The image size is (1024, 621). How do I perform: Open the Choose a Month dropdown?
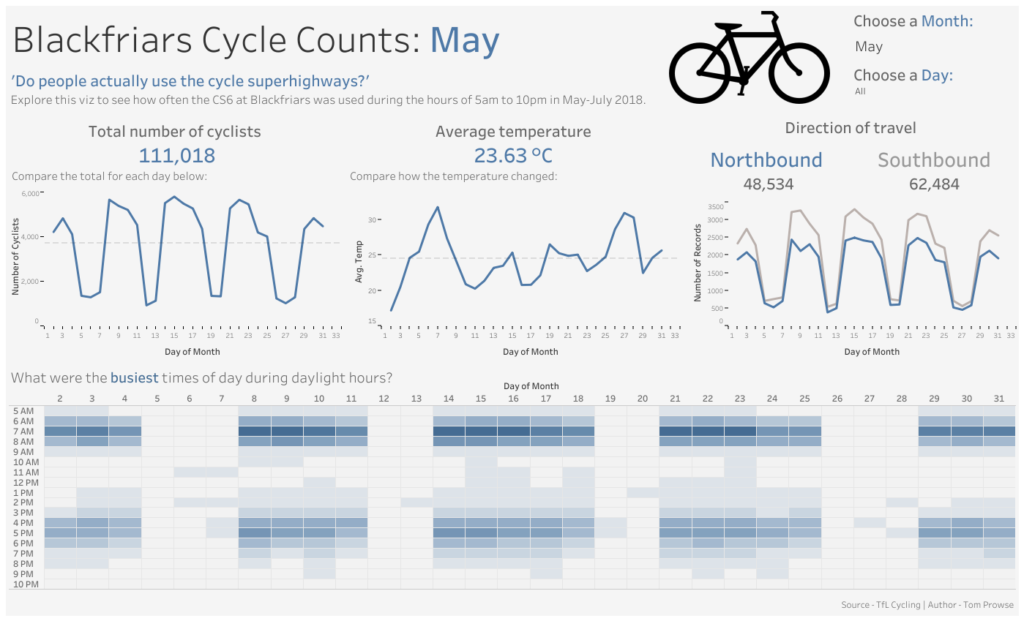(x=870, y=46)
